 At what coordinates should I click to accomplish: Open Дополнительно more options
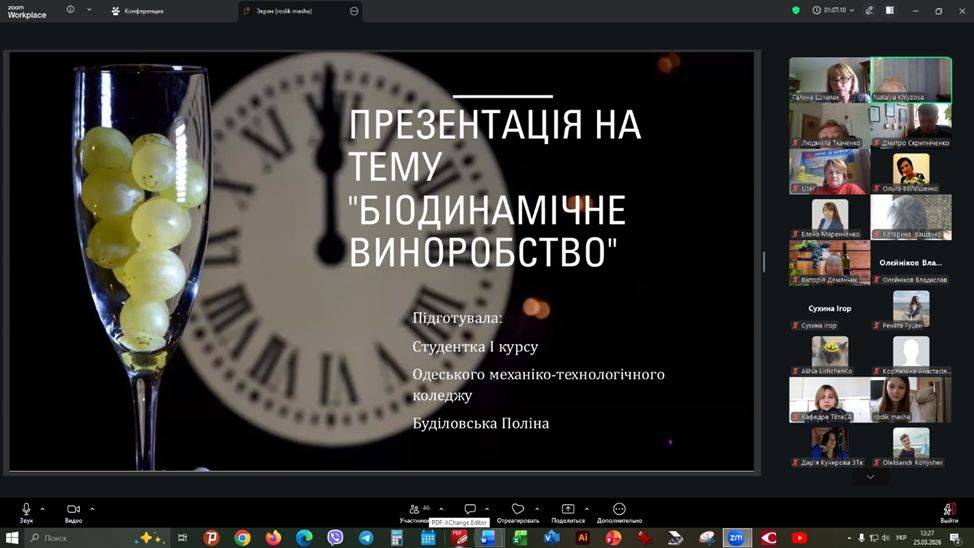[619, 511]
